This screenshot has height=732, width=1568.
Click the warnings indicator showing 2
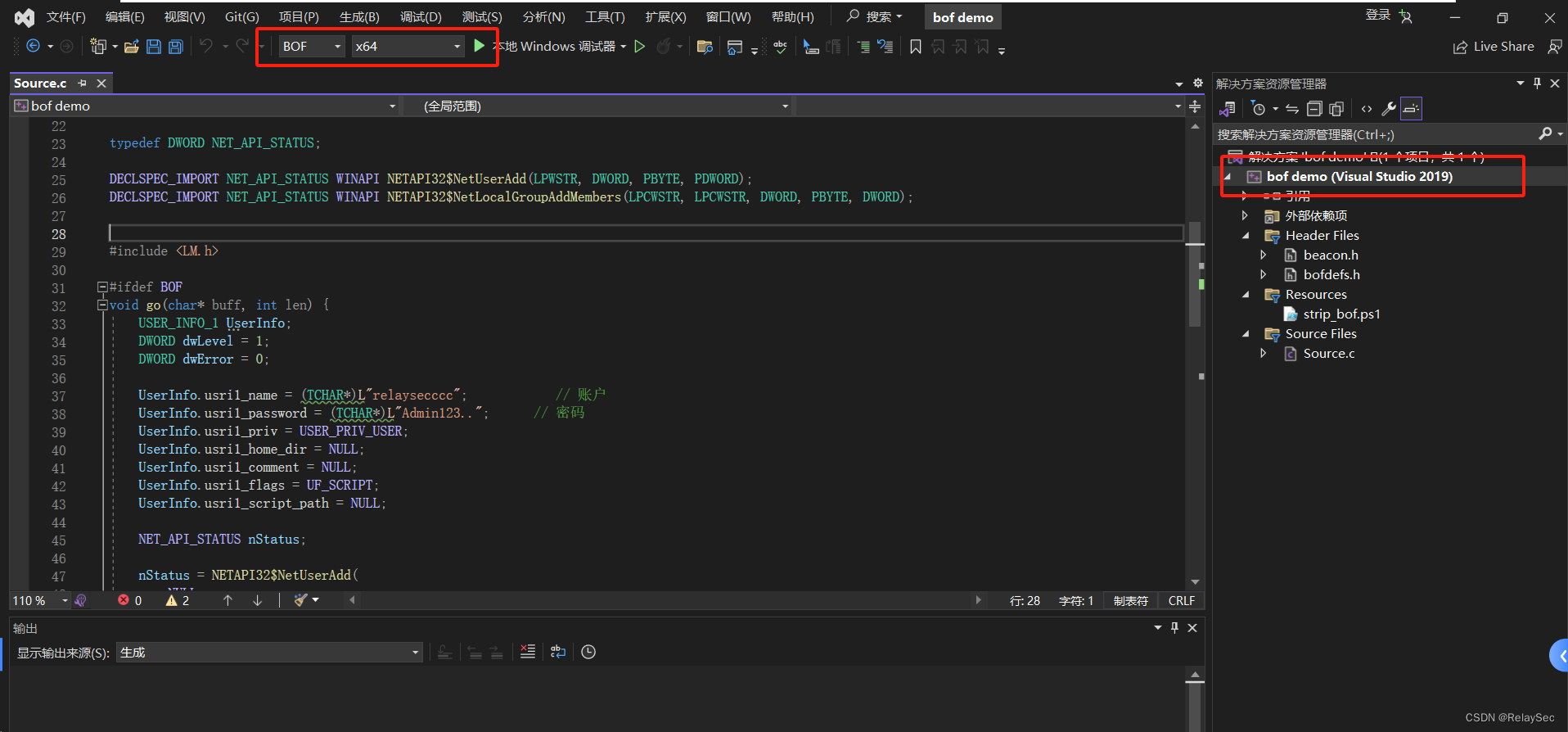178,600
